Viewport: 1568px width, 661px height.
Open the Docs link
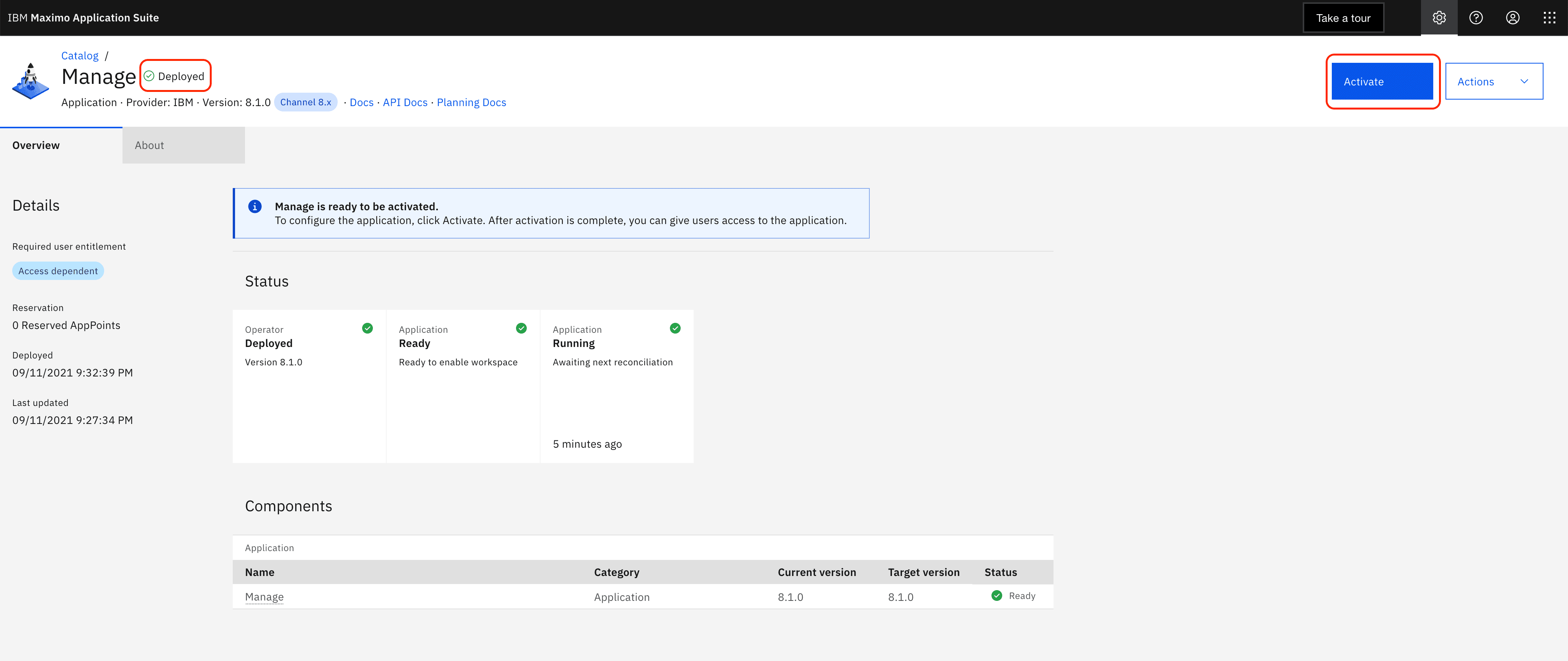coord(361,102)
